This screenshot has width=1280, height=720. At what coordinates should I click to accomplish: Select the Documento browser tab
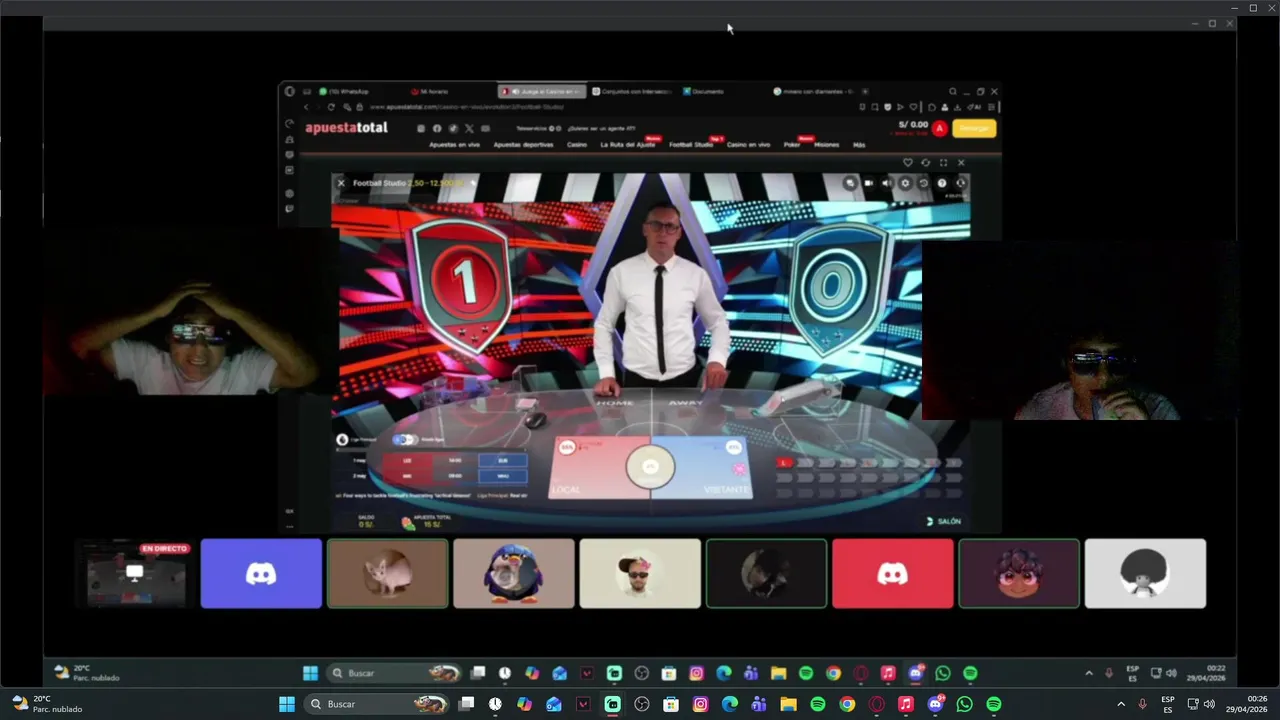click(x=704, y=91)
